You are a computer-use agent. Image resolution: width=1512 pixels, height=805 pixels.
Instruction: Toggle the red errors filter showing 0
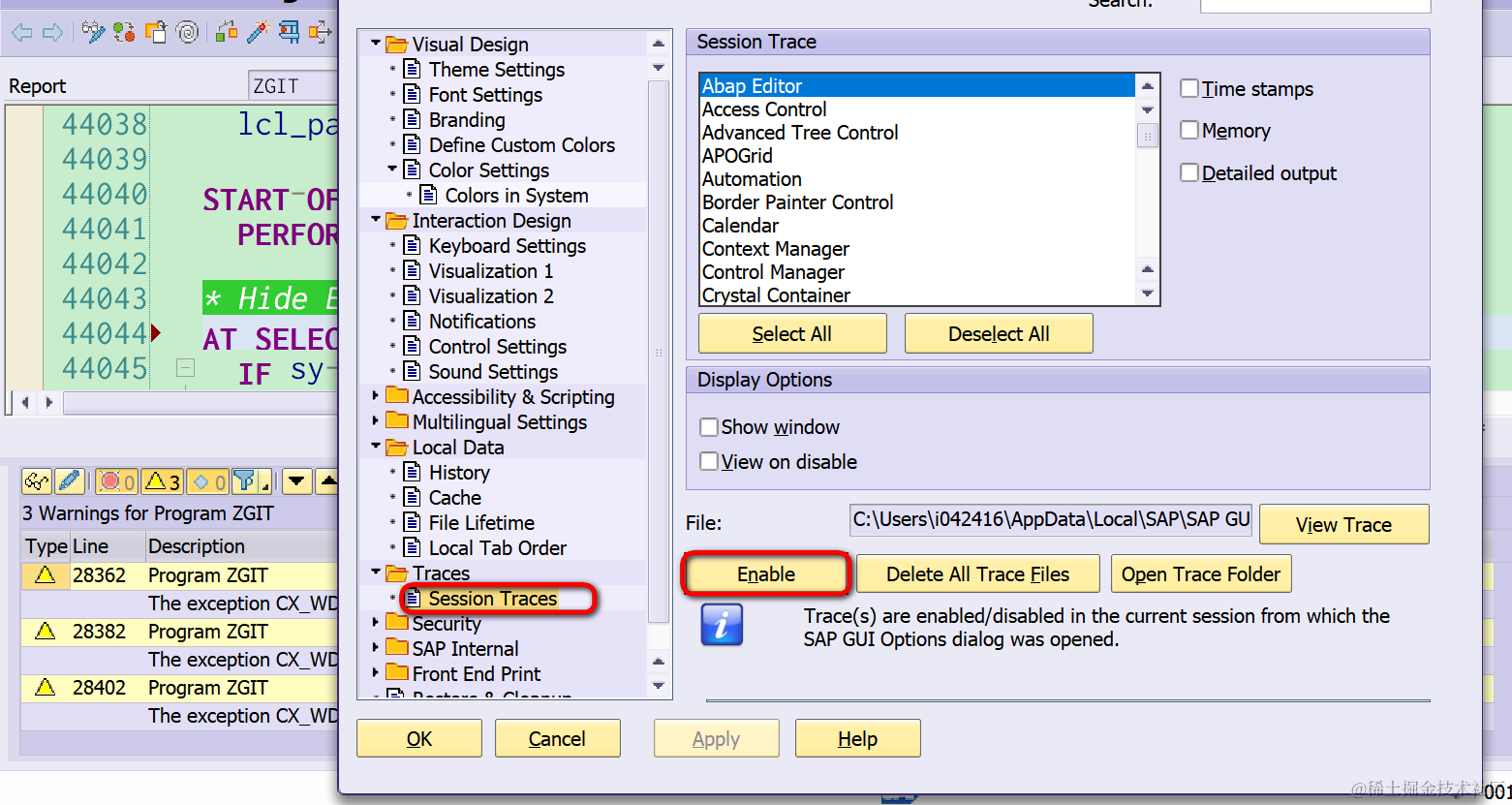[x=117, y=480]
